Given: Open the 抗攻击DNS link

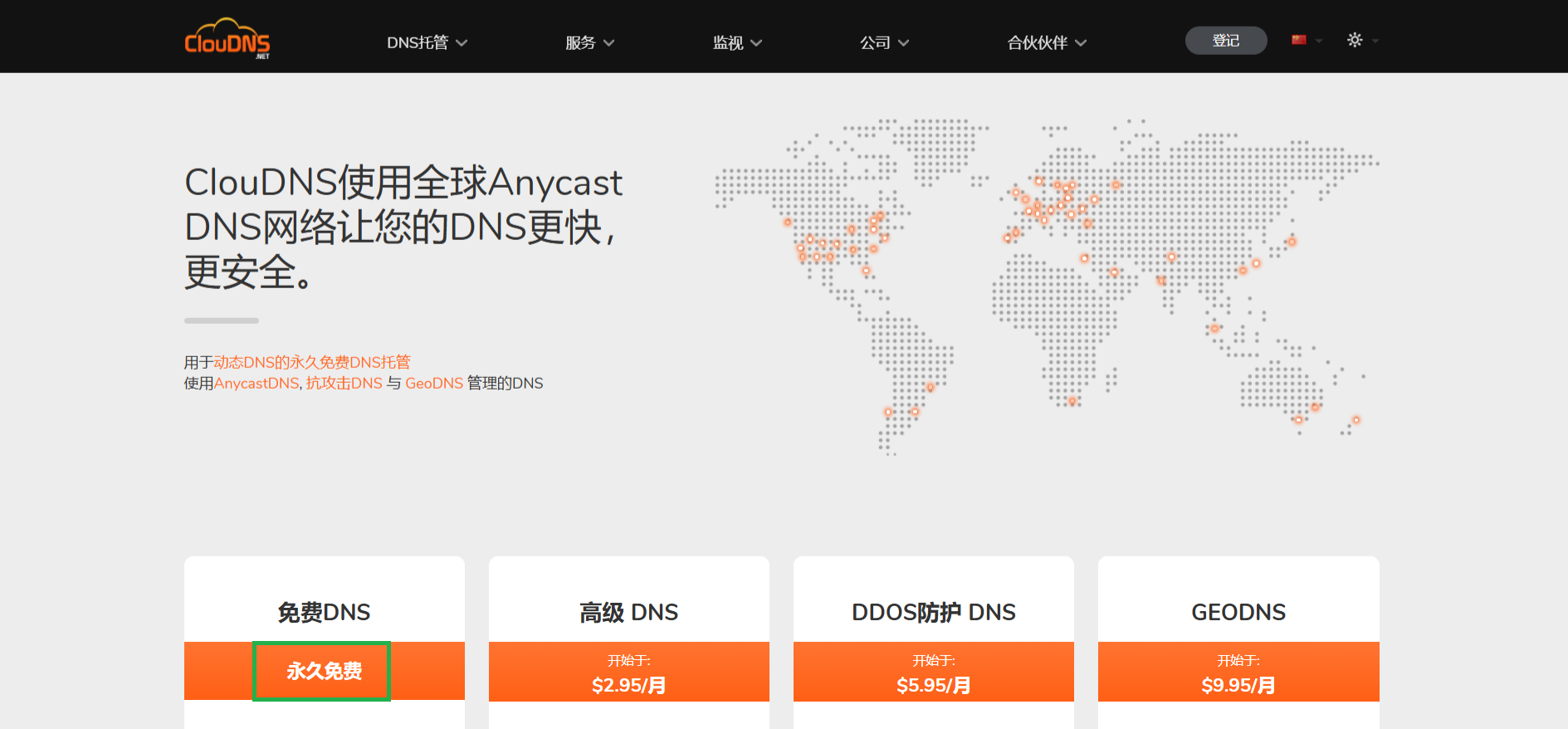Looking at the screenshot, I should point(344,383).
